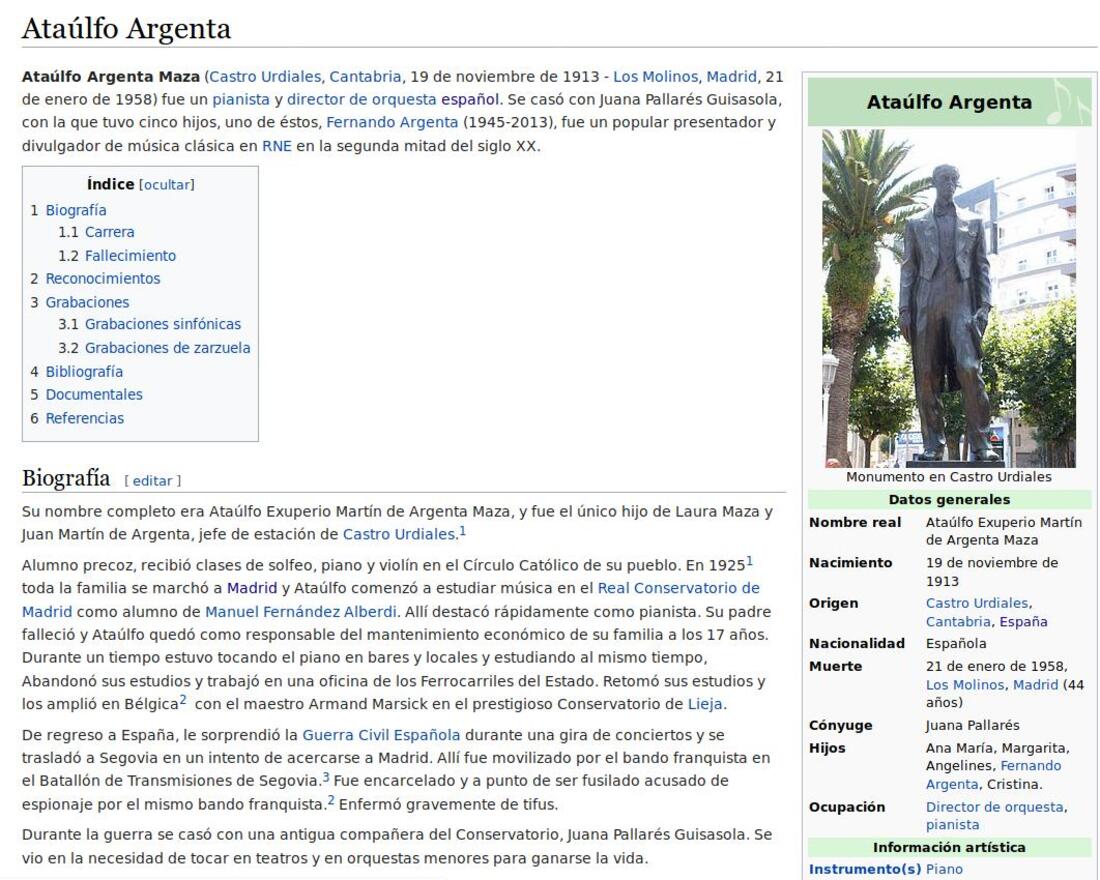This screenshot has height=880, width=1100.
Task: Open the RNE link
Action: 276,145
